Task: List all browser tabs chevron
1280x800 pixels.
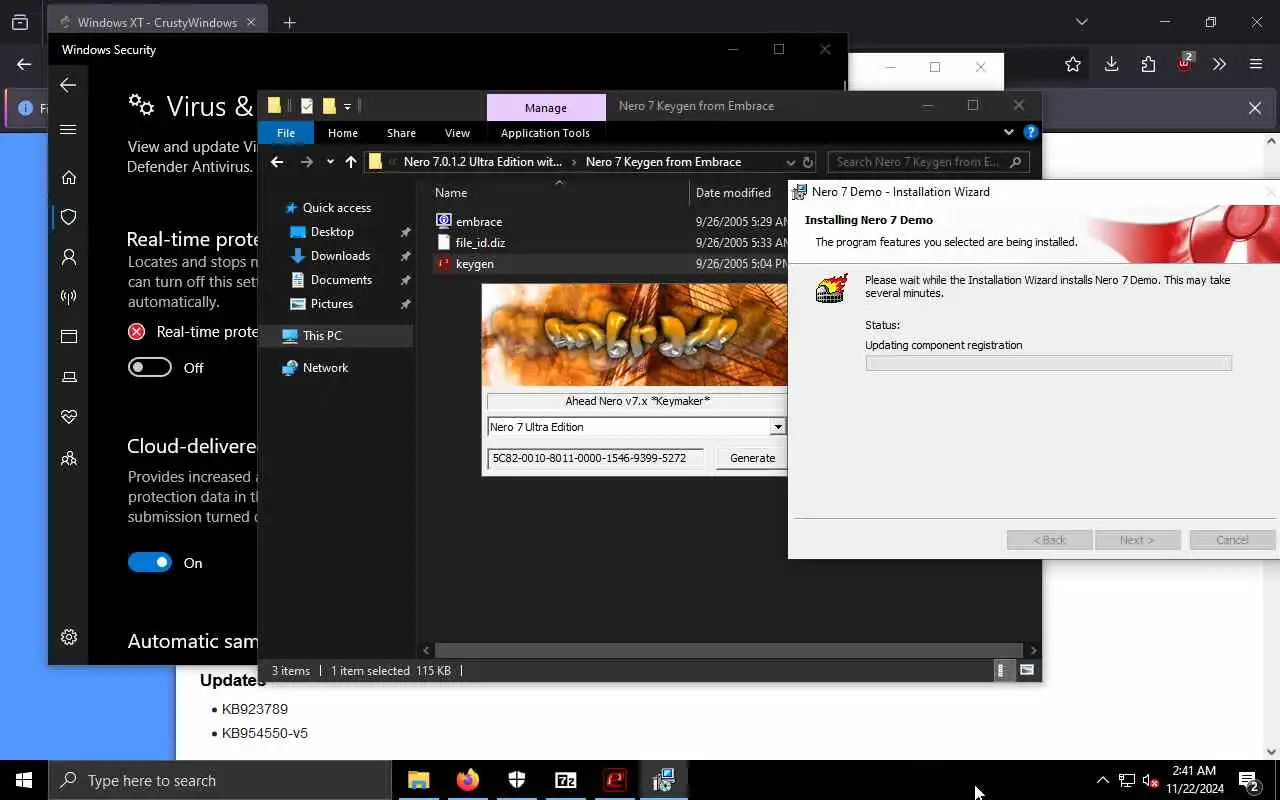Action: pyautogui.click(x=1081, y=22)
